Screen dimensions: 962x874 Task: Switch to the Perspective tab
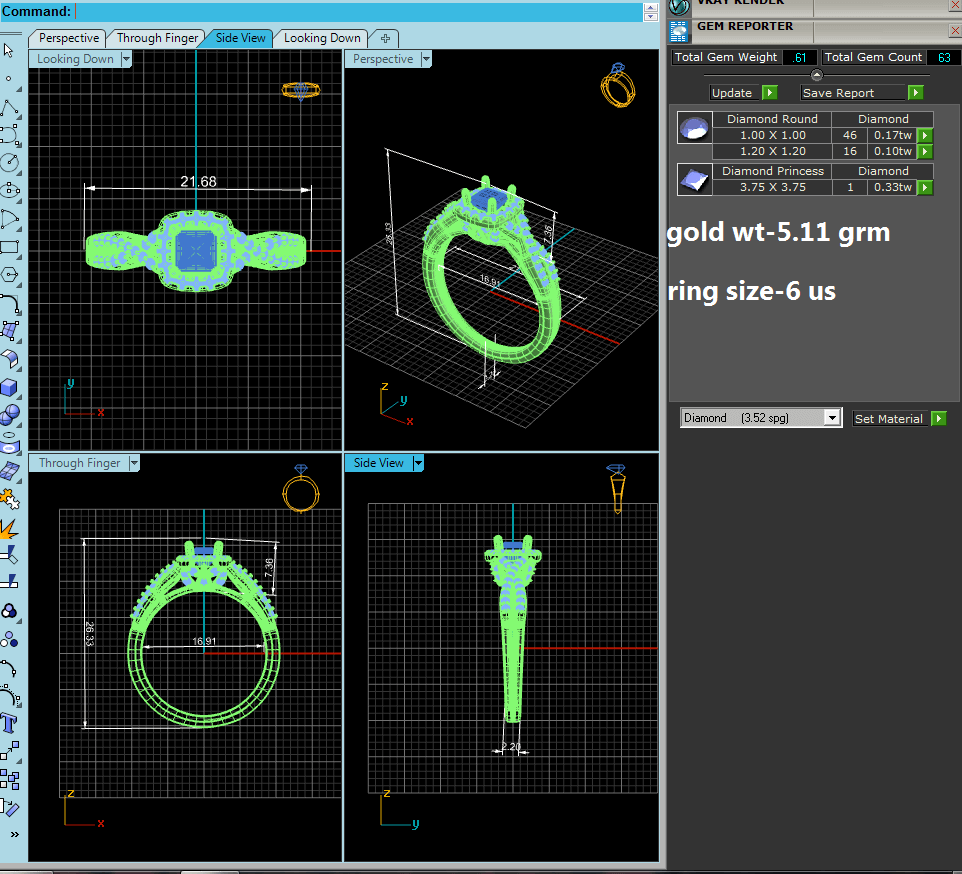(69, 38)
